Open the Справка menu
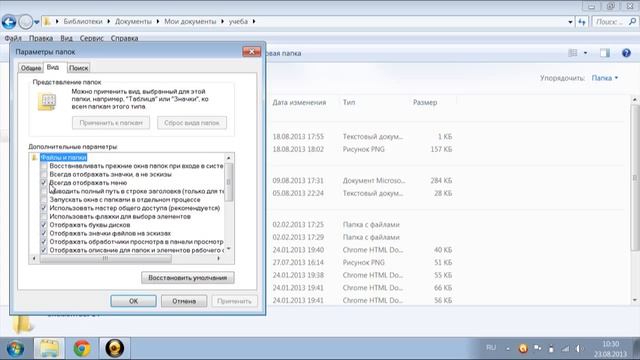 (x=124, y=38)
